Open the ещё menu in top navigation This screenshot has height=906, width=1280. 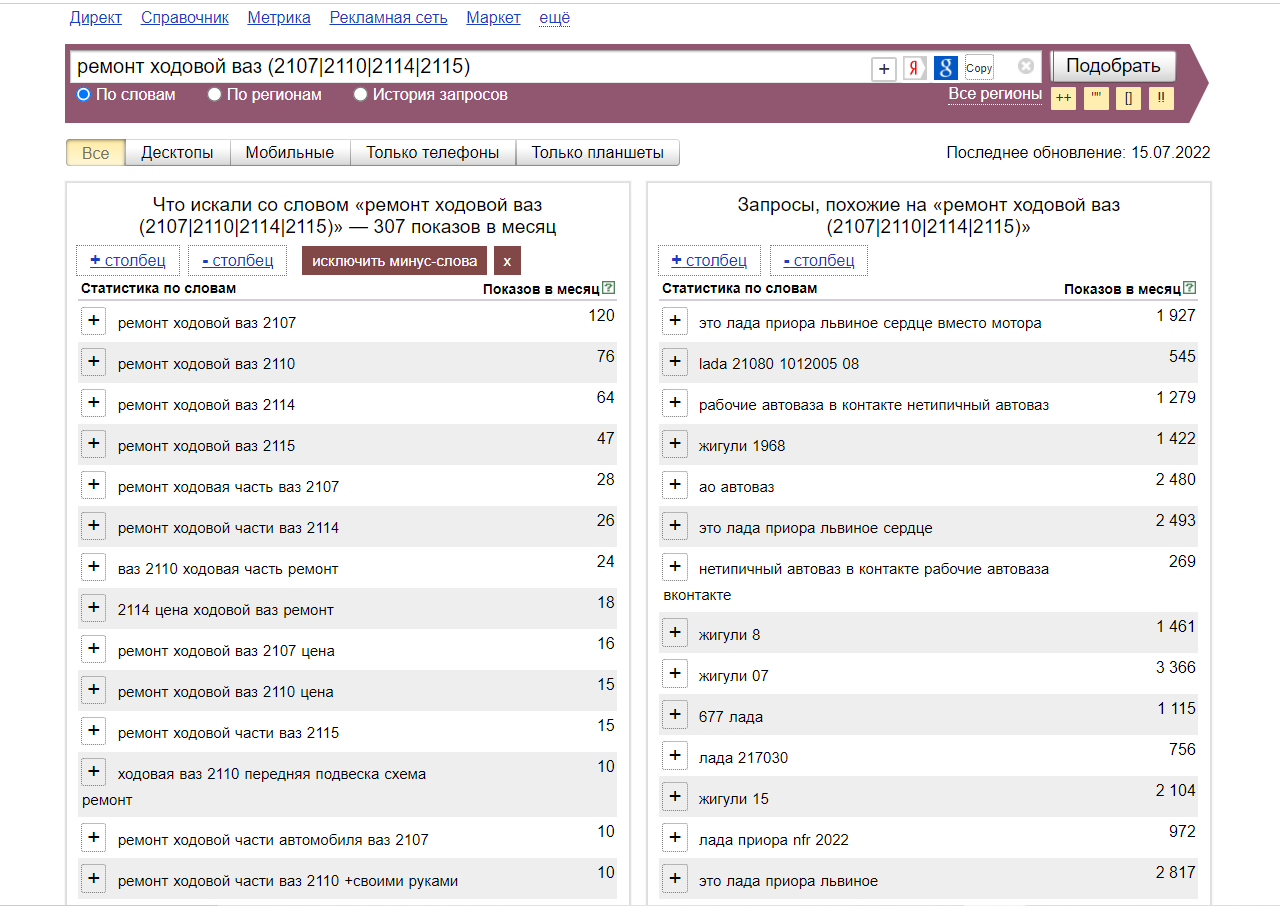click(x=555, y=18)
